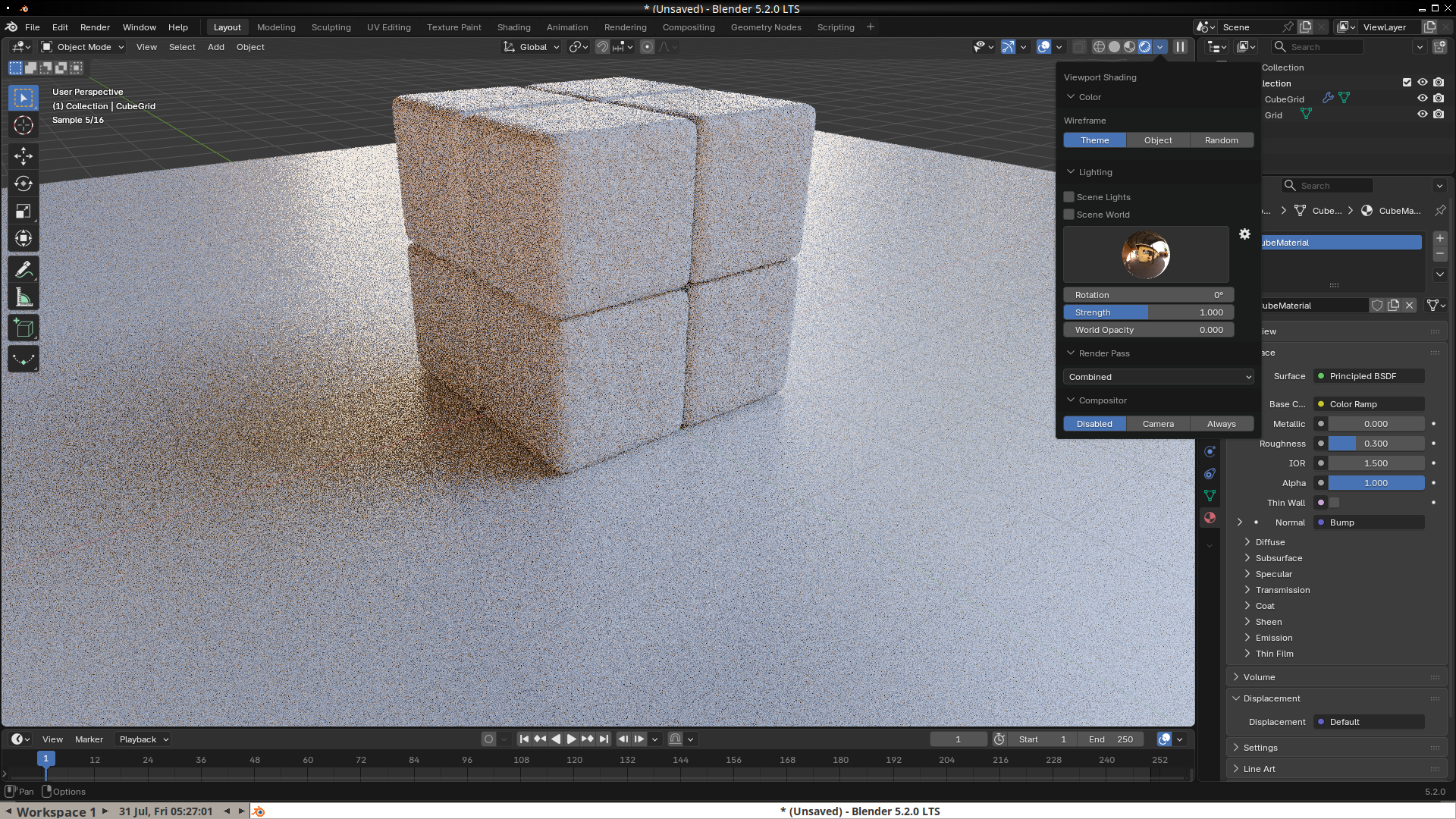Viewport: 1456px width, 819px height.
Task: Select the Annotate pencil tool
Action: pos(24,269)
